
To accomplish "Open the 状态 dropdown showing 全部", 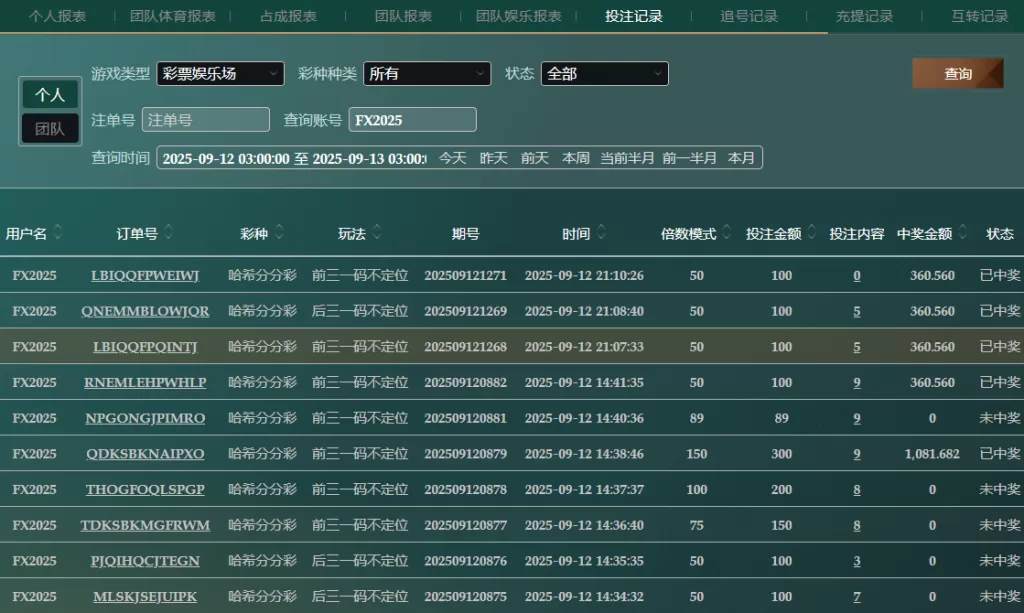I will [x=604, y=74].
